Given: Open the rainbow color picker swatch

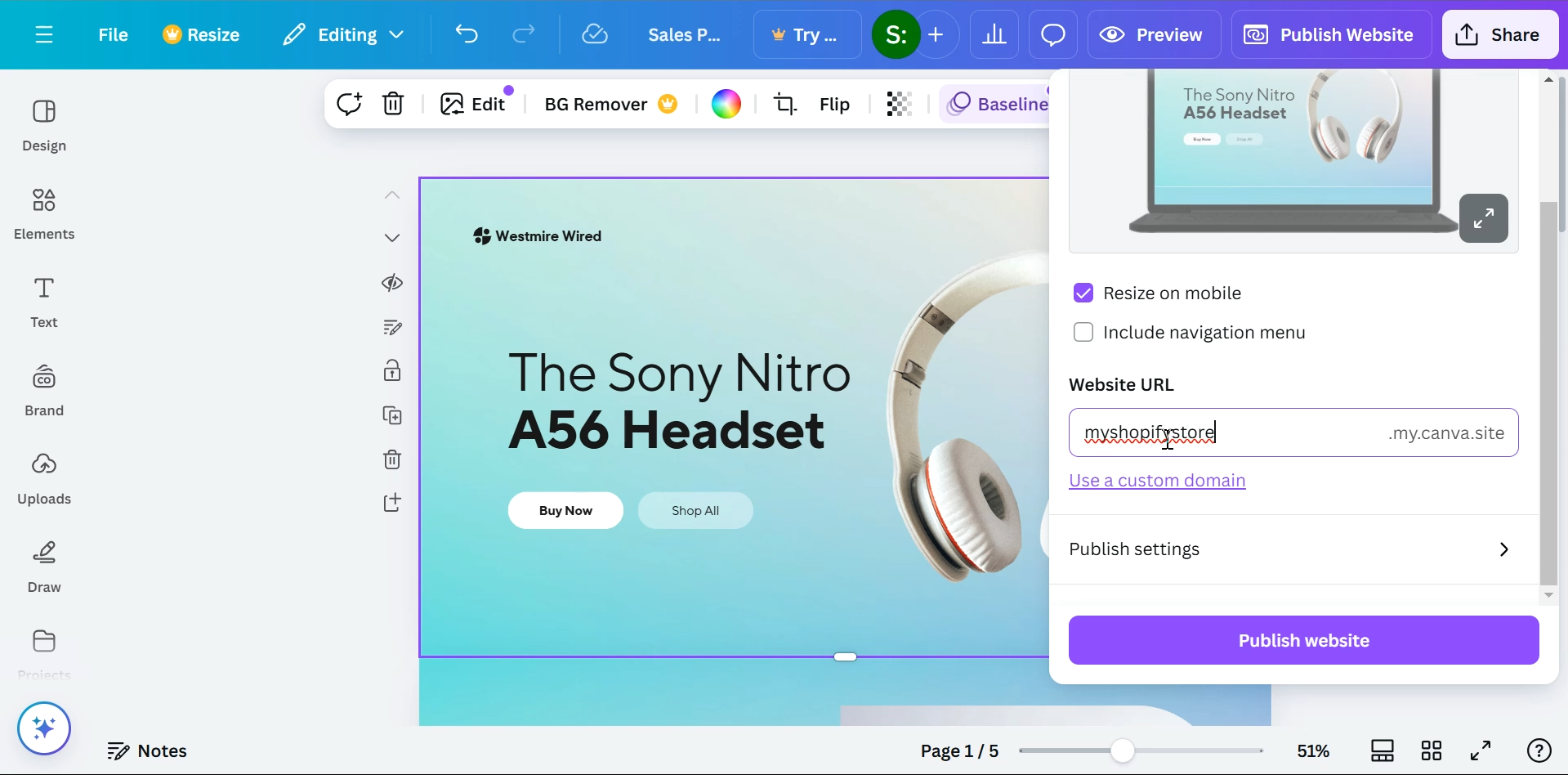Looking at the screenshot, I should (726, 104).
